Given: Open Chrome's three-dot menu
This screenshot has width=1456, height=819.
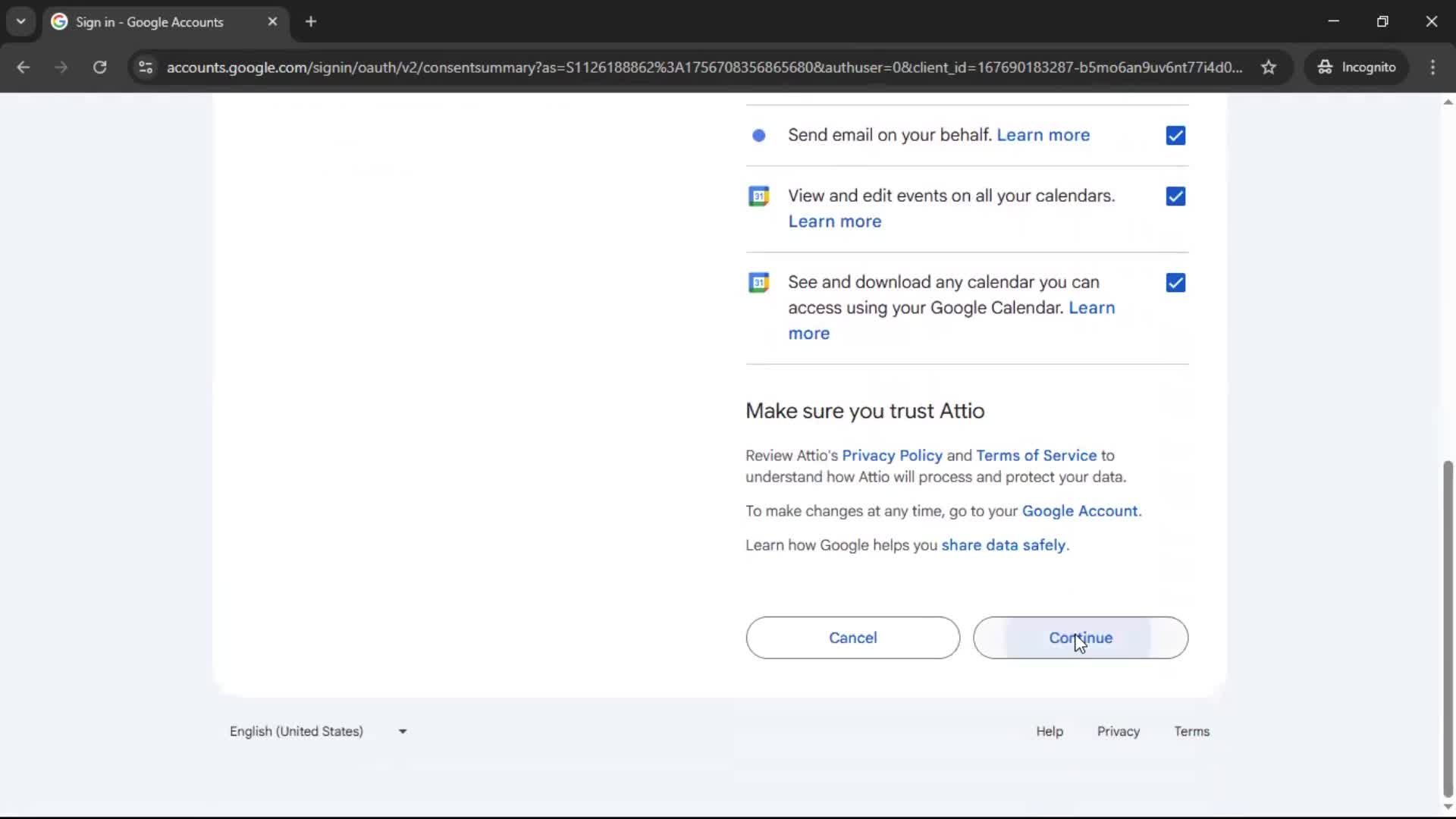Looking at the screenshot, I should pyautogui.click(x=1432, y=67).
